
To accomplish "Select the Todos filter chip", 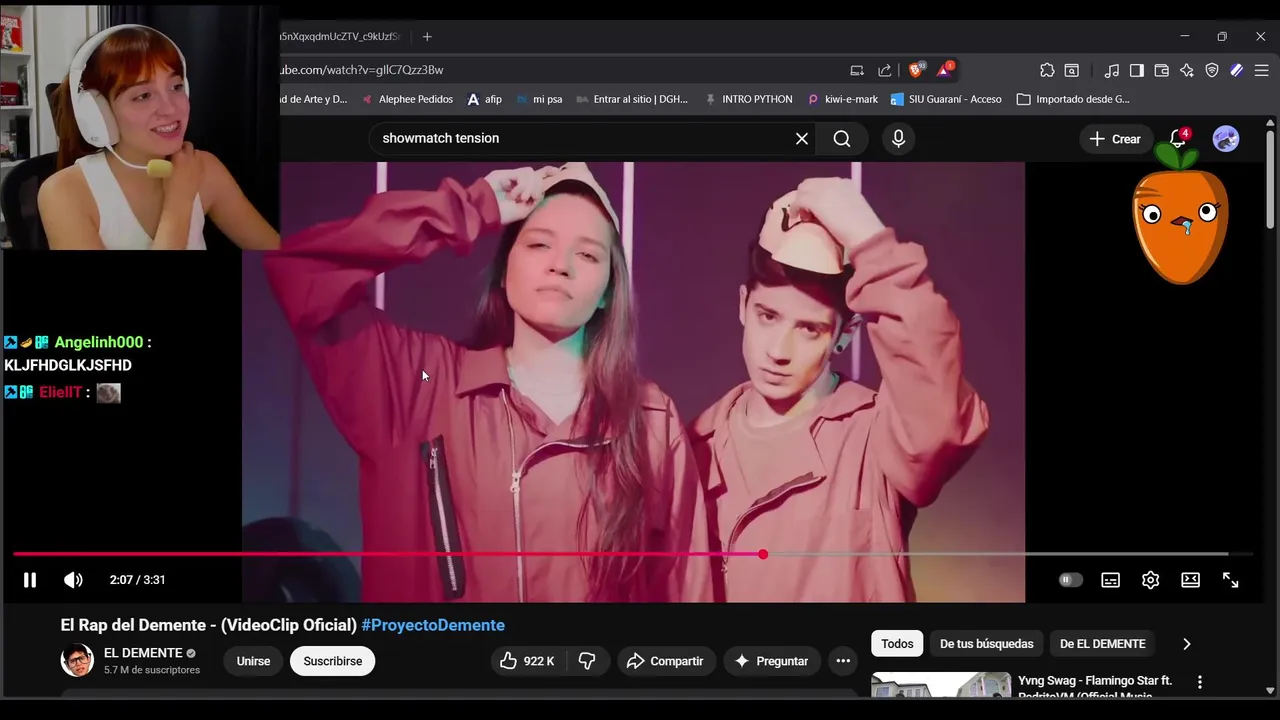I will [x=897, y=644].
